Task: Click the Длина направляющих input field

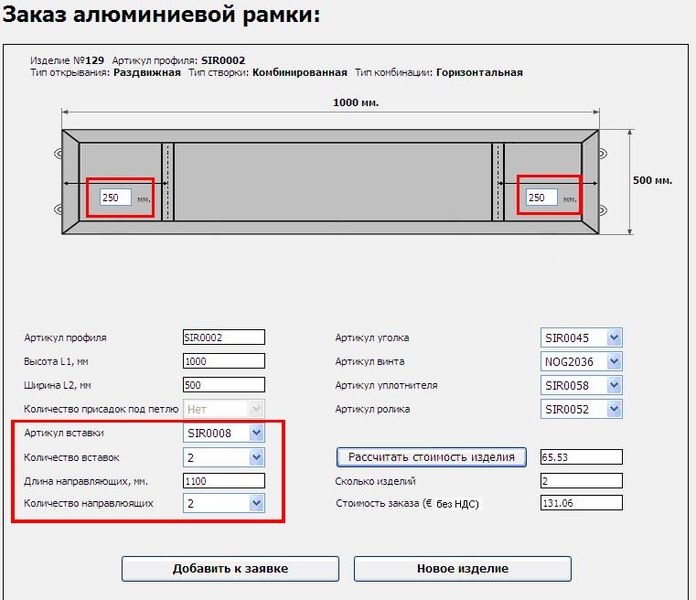Action: (224, 481)
